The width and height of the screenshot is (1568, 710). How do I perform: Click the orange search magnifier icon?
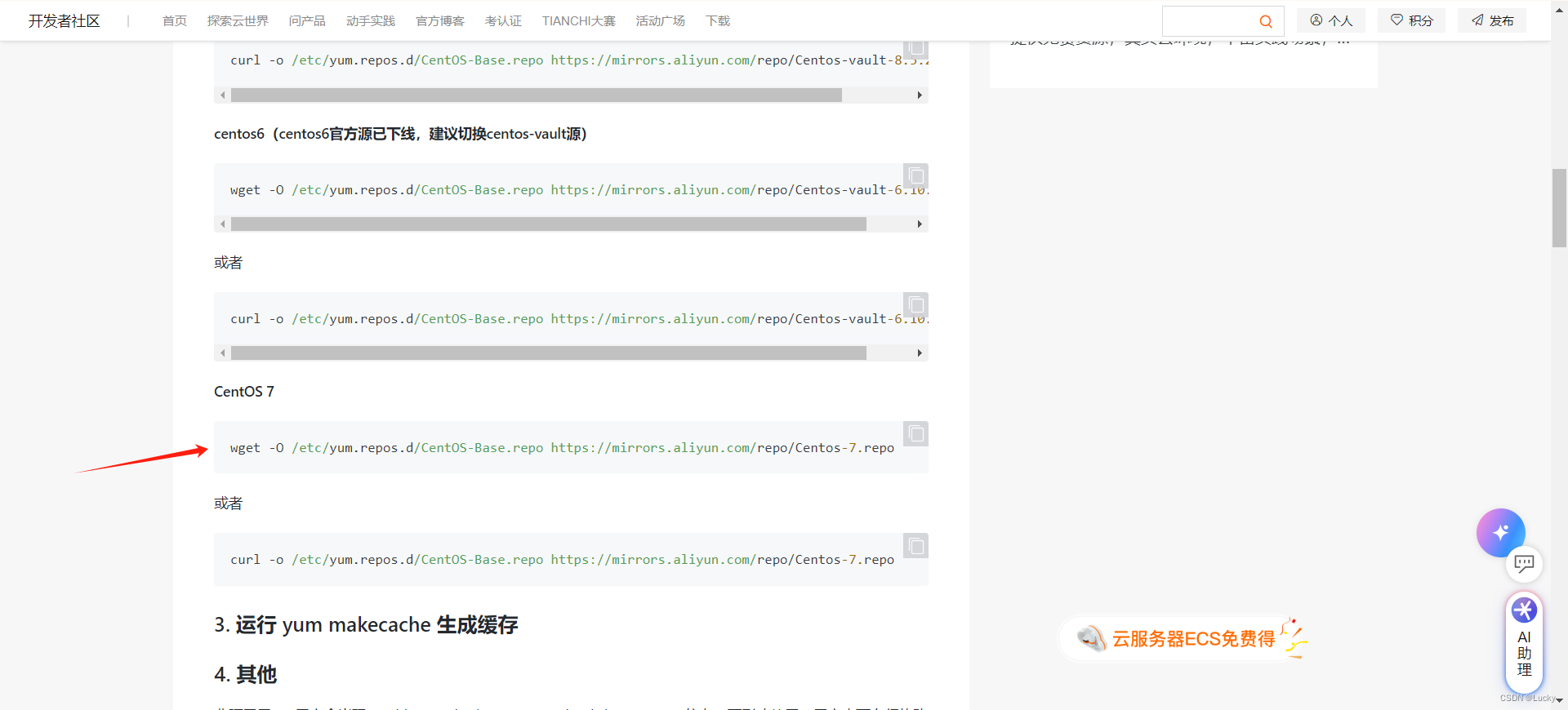coord(1265,21)
